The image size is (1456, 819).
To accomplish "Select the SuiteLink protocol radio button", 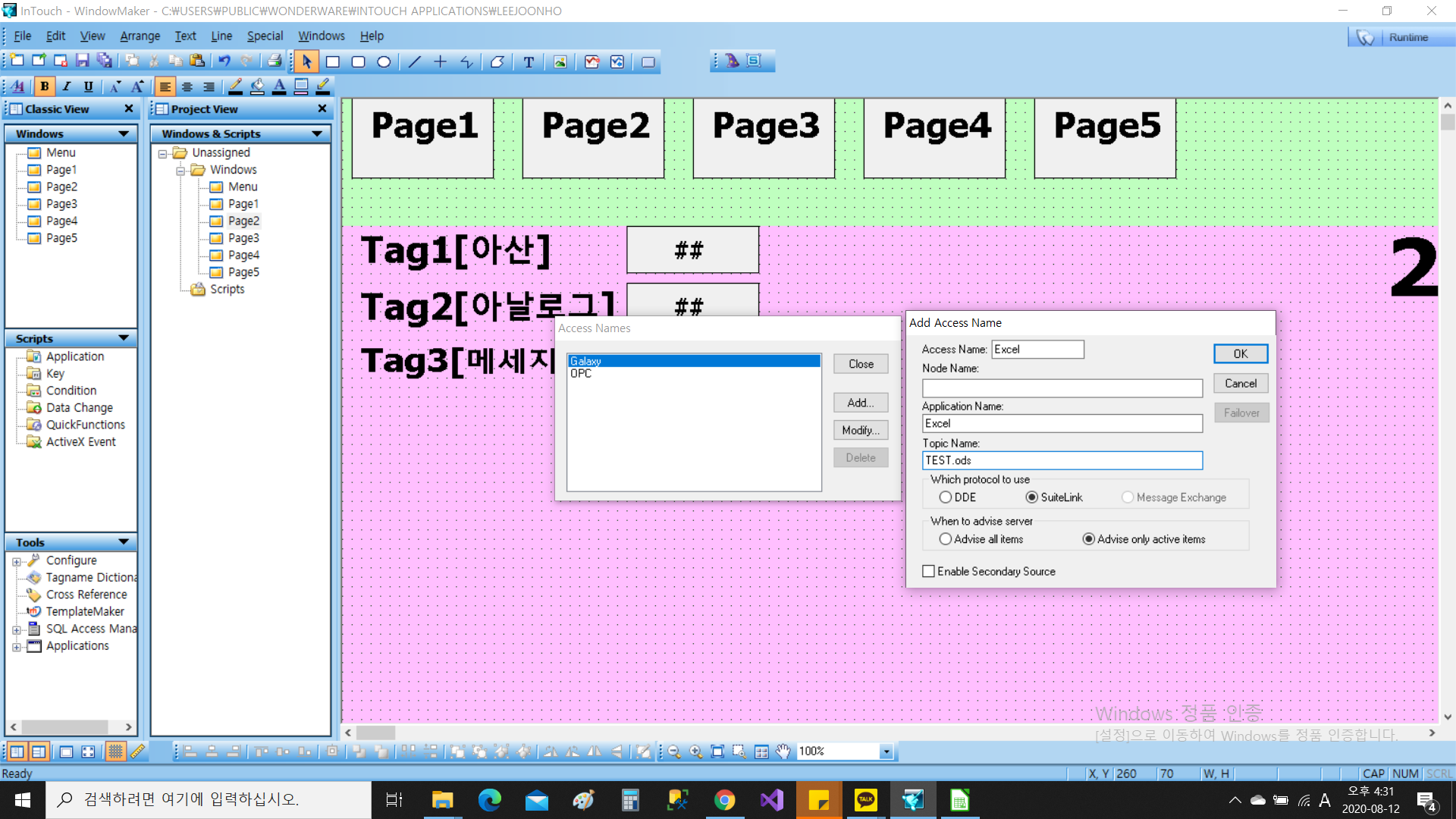I will 1032,497.
